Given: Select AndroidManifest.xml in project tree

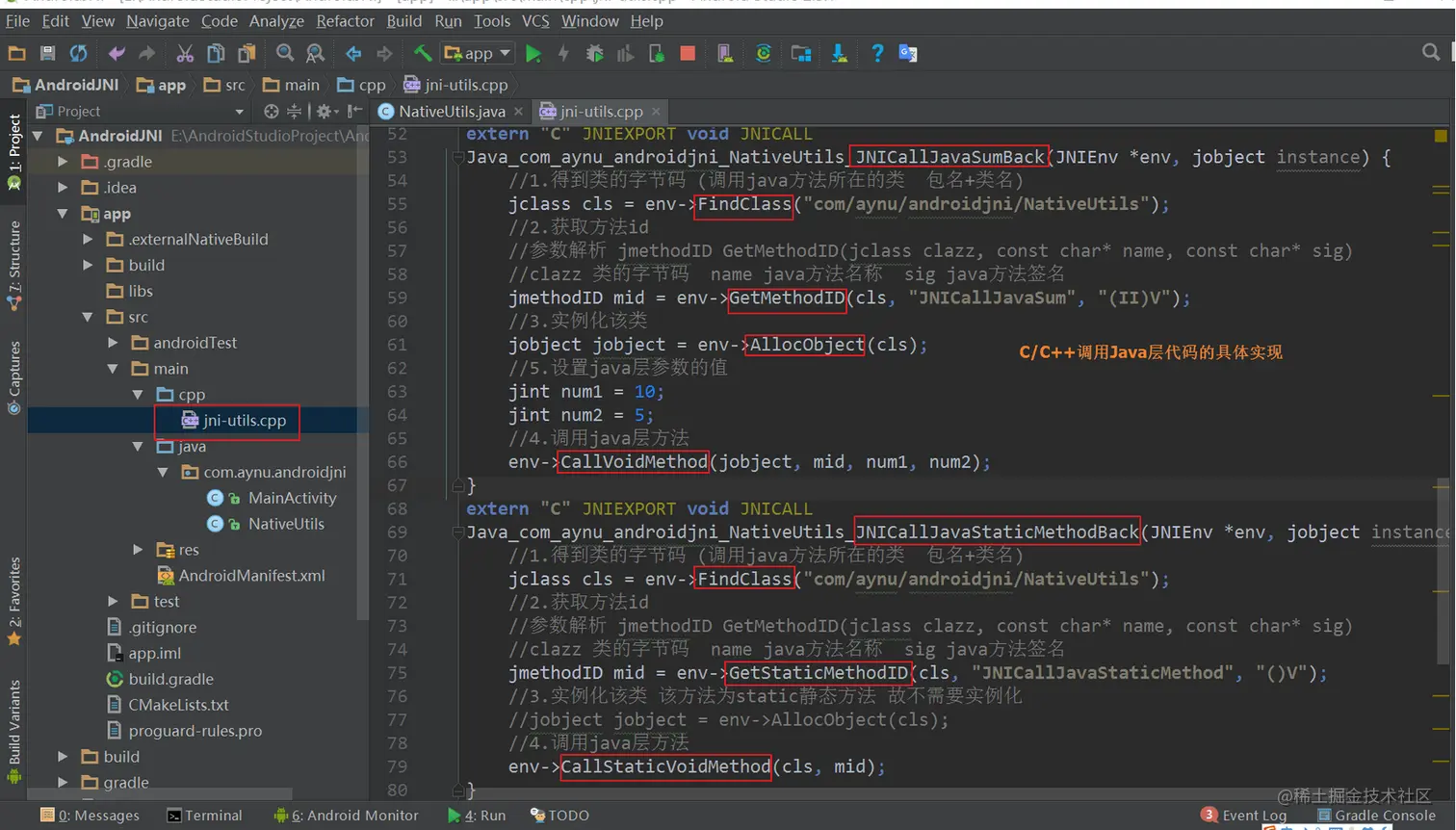Looking at the screenshot, I should (251, 576).
